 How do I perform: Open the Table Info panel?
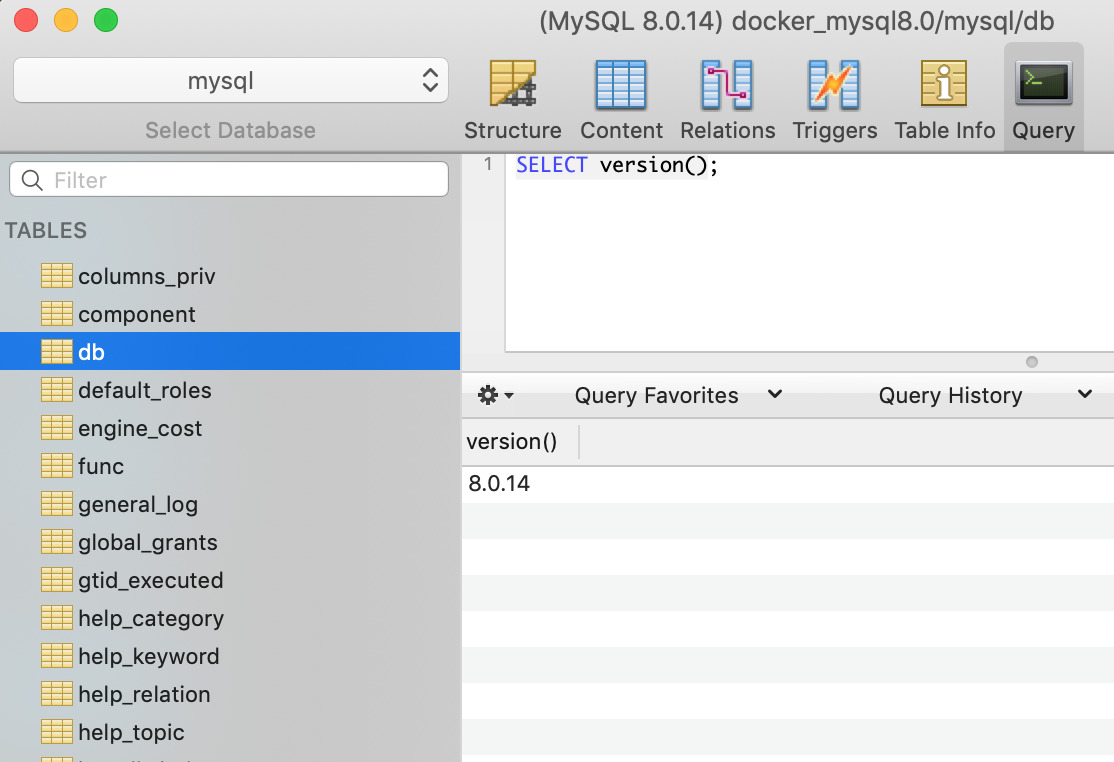[x=944, y=97]
